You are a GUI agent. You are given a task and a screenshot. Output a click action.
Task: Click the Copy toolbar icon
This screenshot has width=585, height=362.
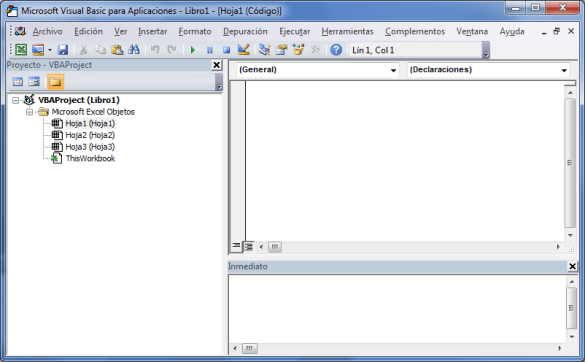[100, 50]
